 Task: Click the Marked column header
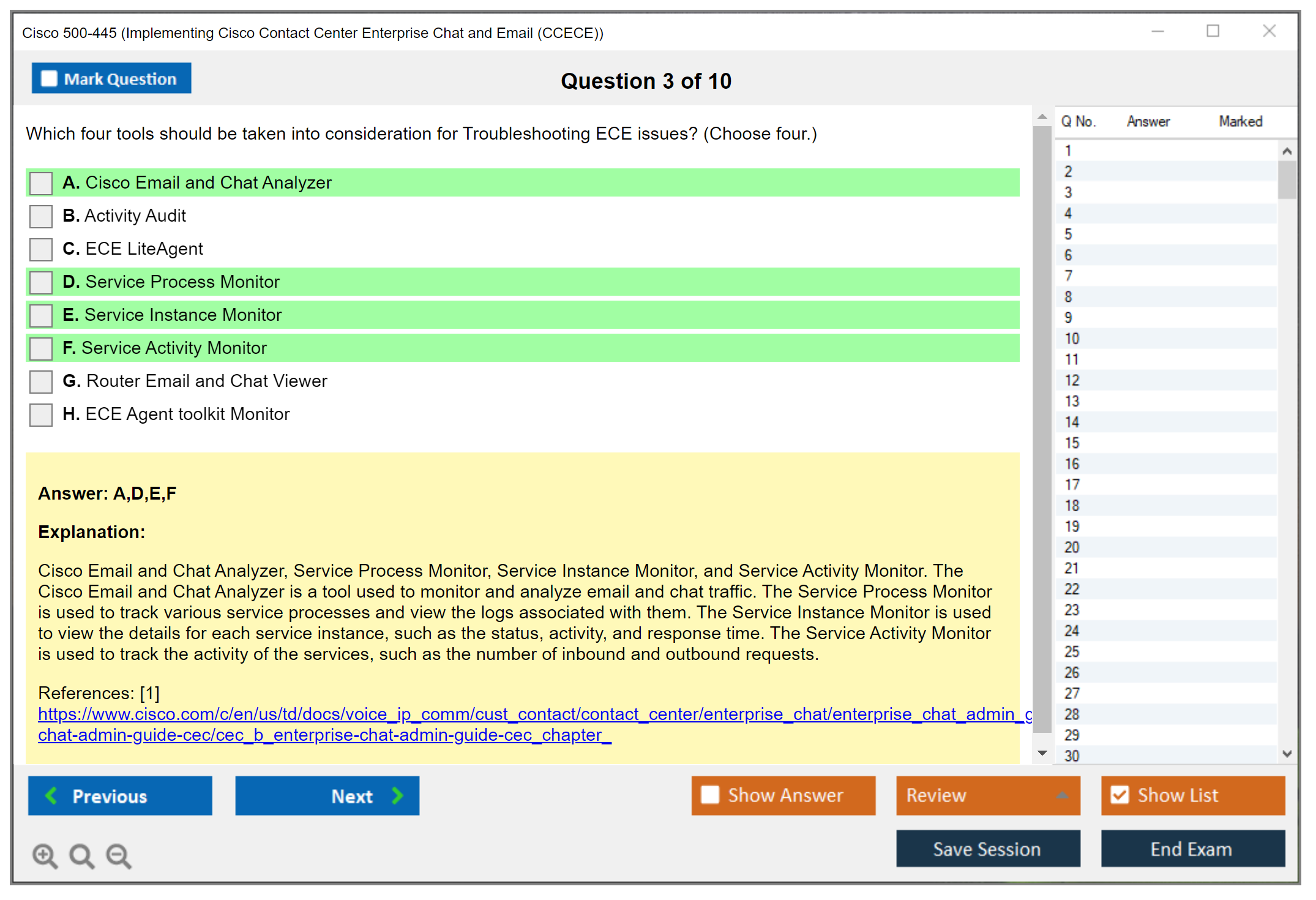click(x=1240, y=122)
